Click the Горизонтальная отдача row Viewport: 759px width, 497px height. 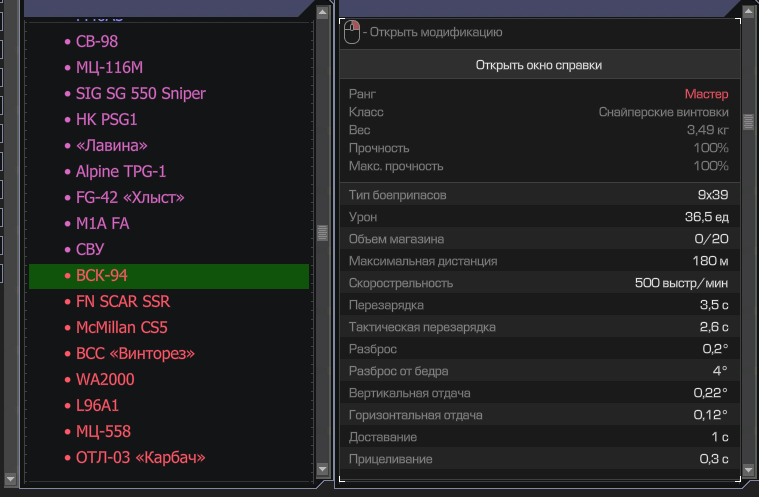[x=539, y=415]
